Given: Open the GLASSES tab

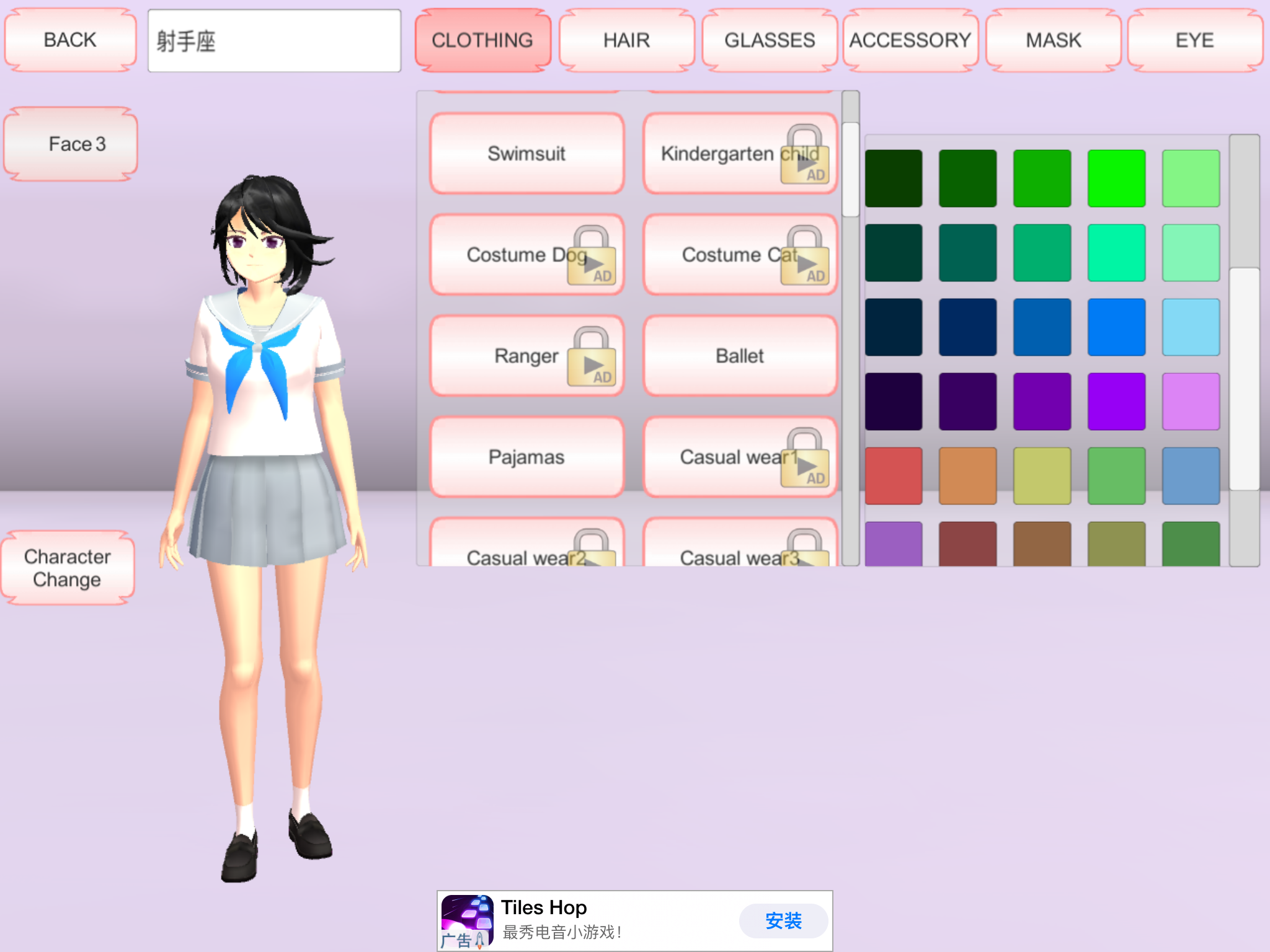Looking at the screenshot, I should [x=770, y=40].
